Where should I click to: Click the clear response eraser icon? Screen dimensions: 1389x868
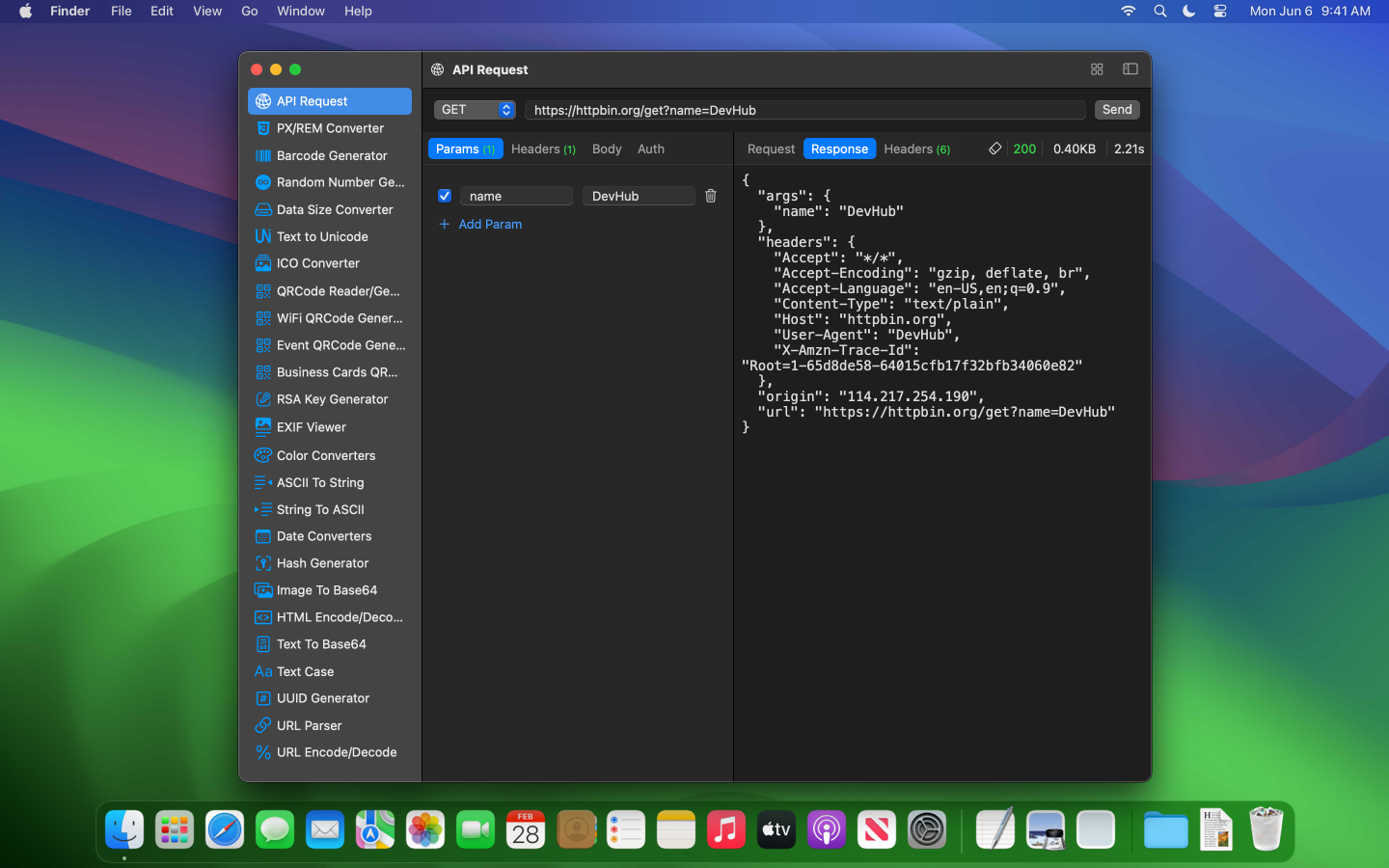click(994, 149)
